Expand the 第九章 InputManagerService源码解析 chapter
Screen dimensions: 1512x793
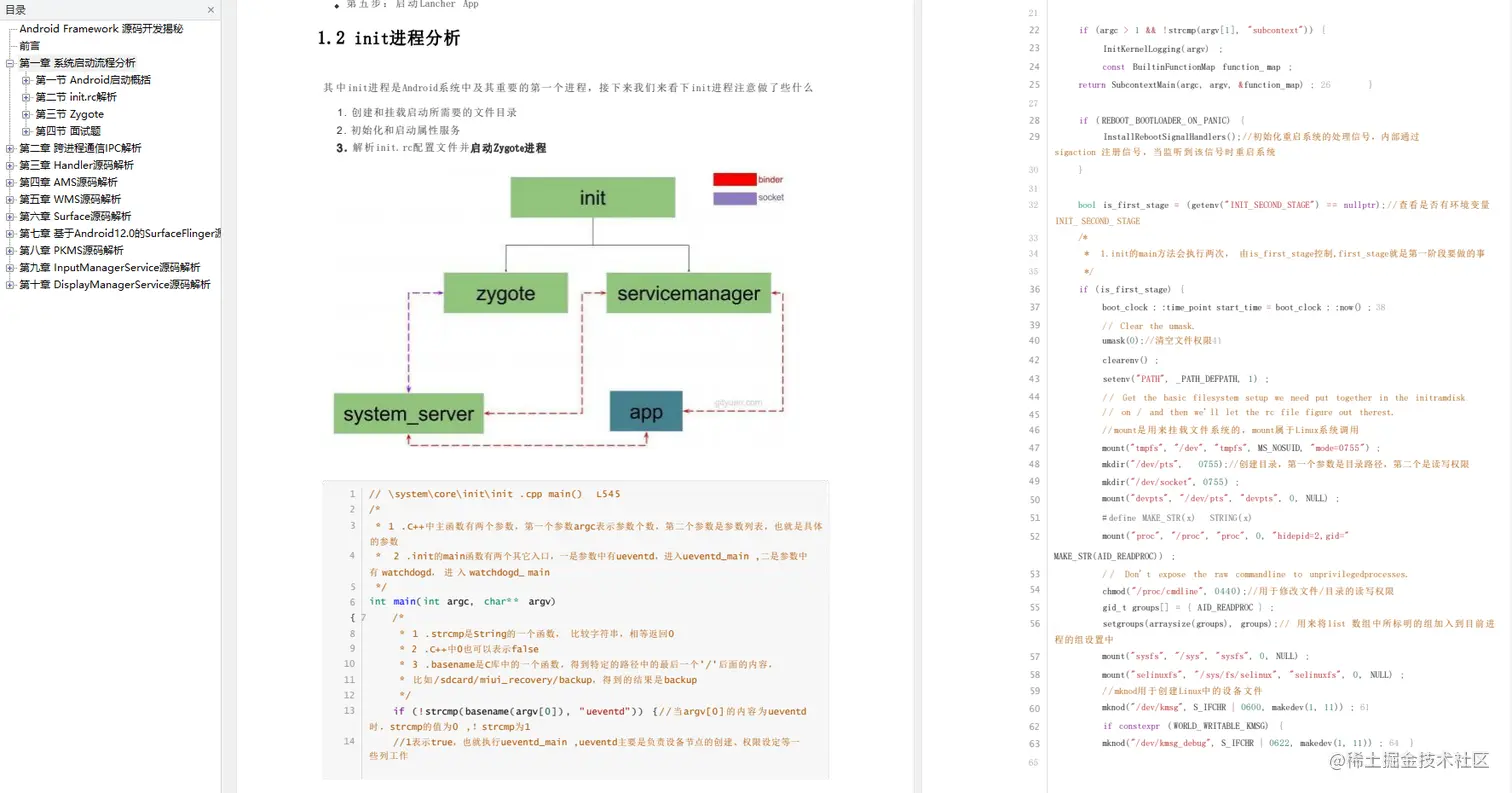coord(12,267)
